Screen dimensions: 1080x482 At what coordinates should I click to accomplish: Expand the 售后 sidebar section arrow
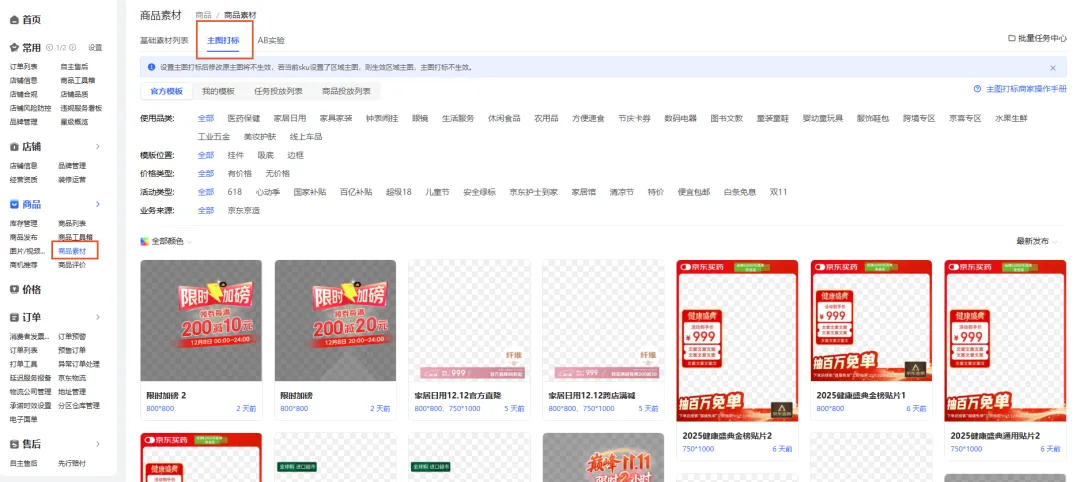(x=98, y=444)
